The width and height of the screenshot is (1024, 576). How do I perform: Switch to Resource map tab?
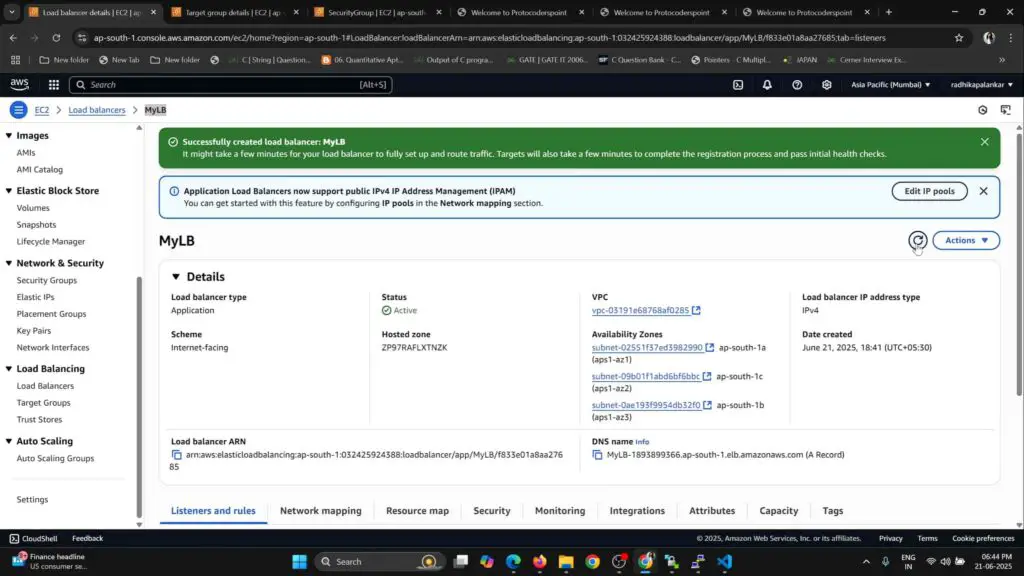[x=417, y=511]
